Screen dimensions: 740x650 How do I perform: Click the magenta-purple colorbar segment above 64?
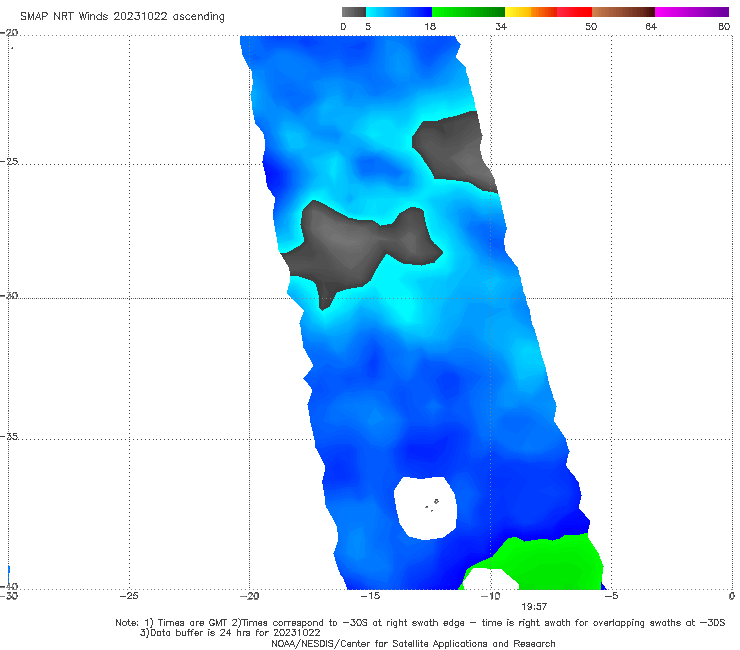click(692, 12)
